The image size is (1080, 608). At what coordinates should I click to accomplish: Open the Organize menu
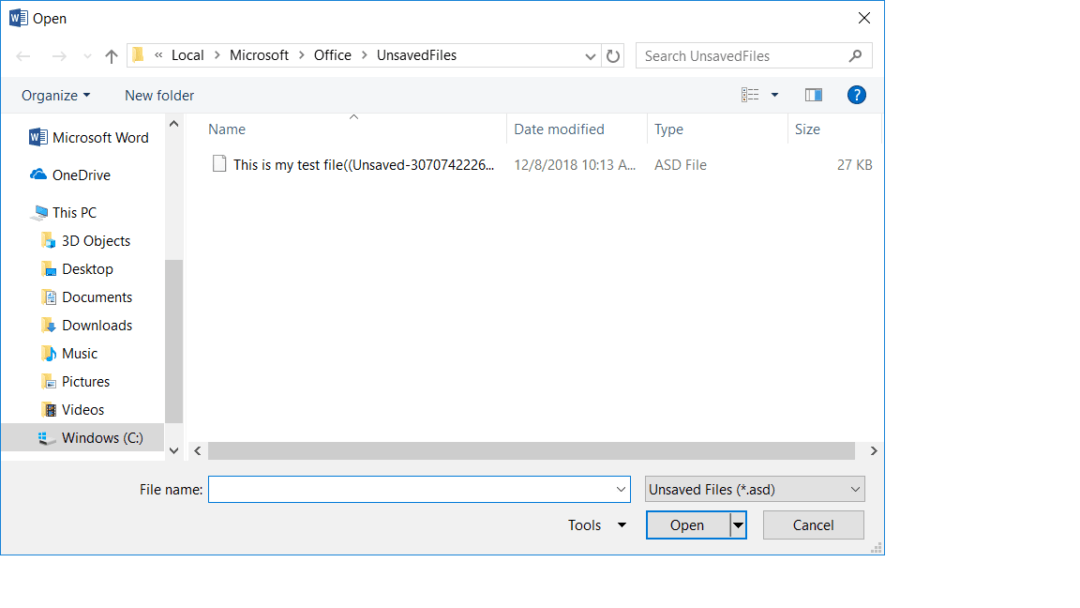click(55, 94)
